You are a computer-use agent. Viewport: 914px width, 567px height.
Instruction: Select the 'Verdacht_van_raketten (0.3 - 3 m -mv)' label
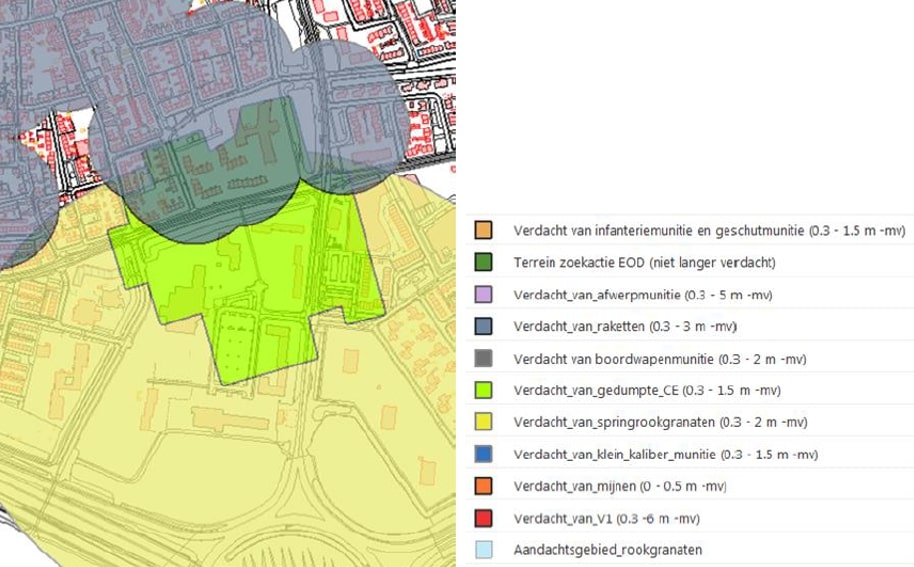(625, 326)
